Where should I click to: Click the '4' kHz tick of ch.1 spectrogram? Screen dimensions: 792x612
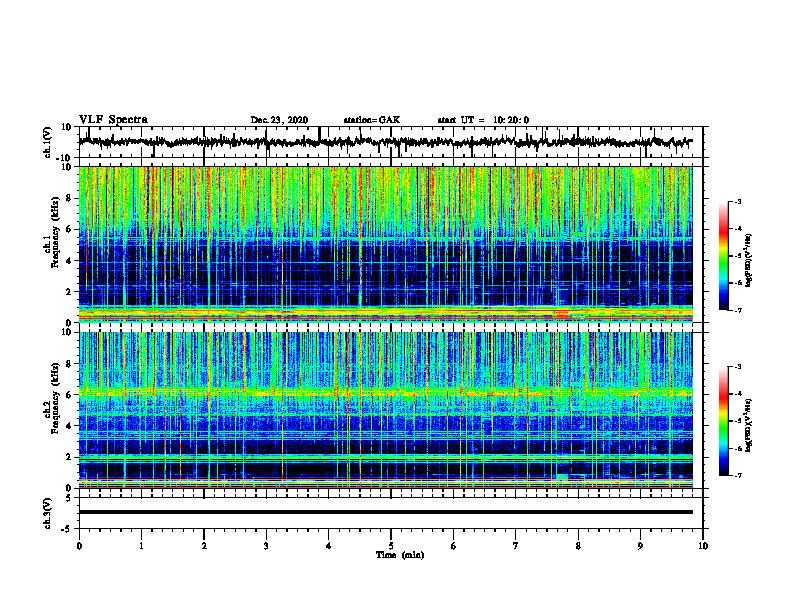(x=70, y=261)
